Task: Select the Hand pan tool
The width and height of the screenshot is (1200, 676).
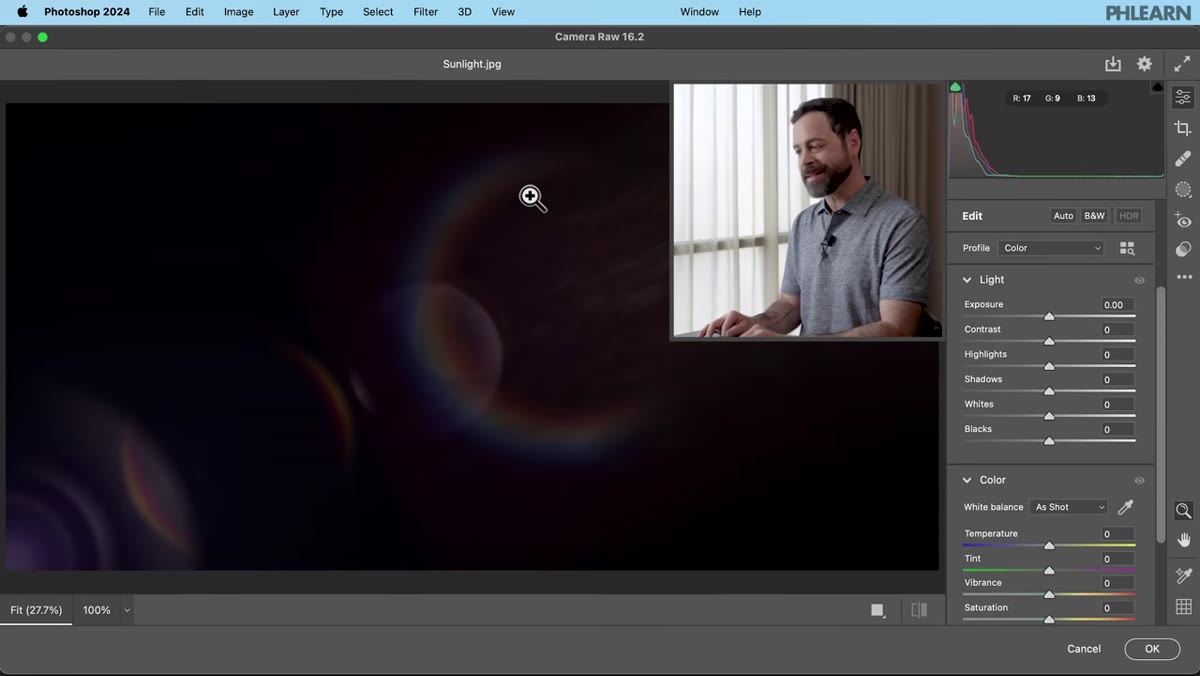Action: [x=1183, y=540]
